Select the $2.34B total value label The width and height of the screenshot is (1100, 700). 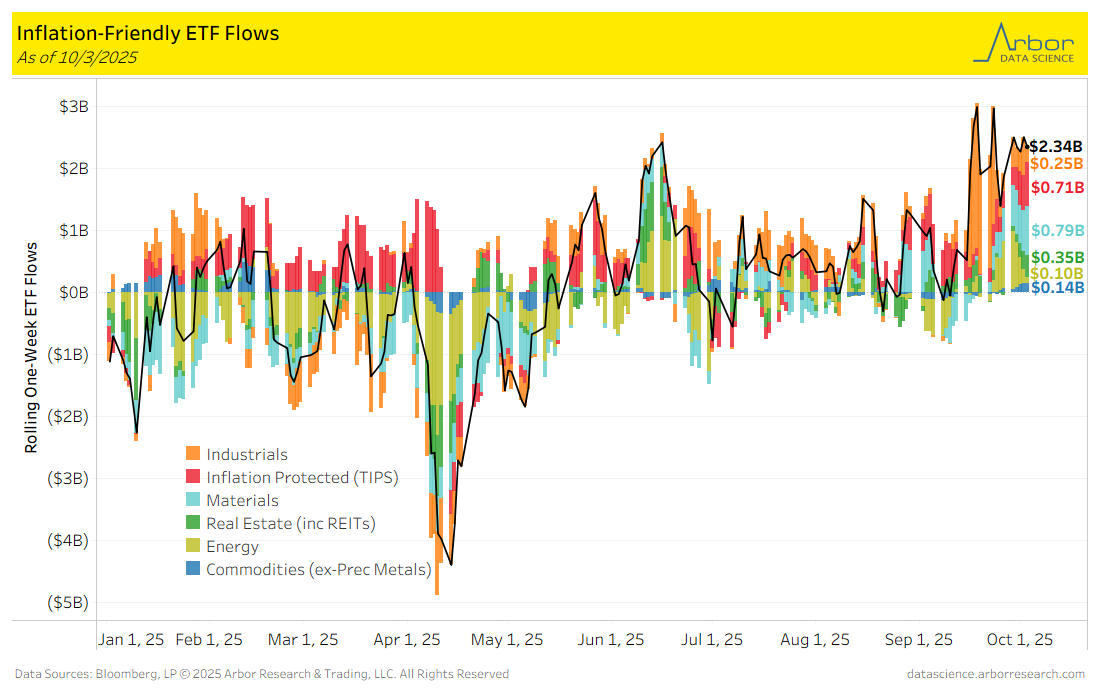click(x=1056, y=146)
